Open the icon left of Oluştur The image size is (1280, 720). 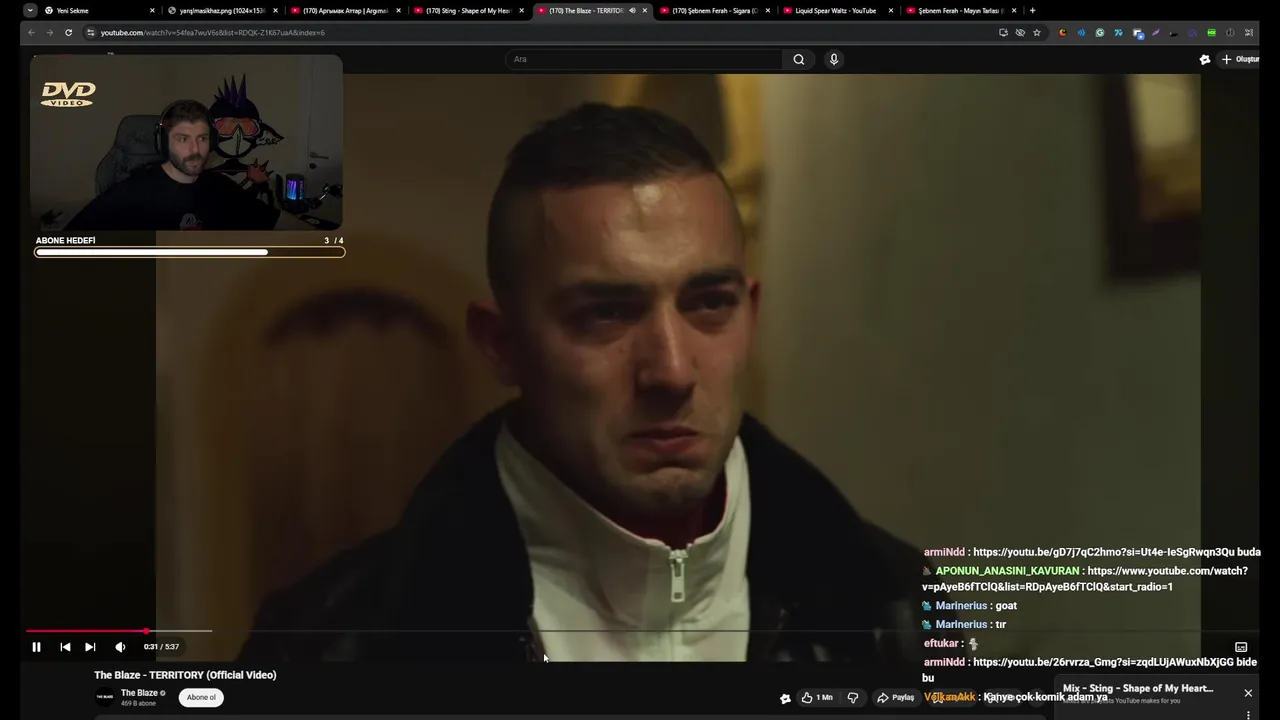(1205, 59)
